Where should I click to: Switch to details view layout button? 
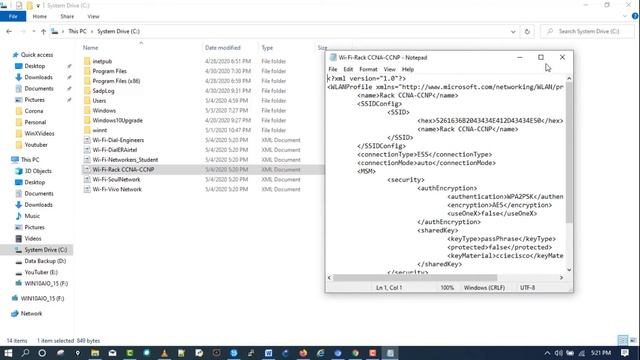622,340
